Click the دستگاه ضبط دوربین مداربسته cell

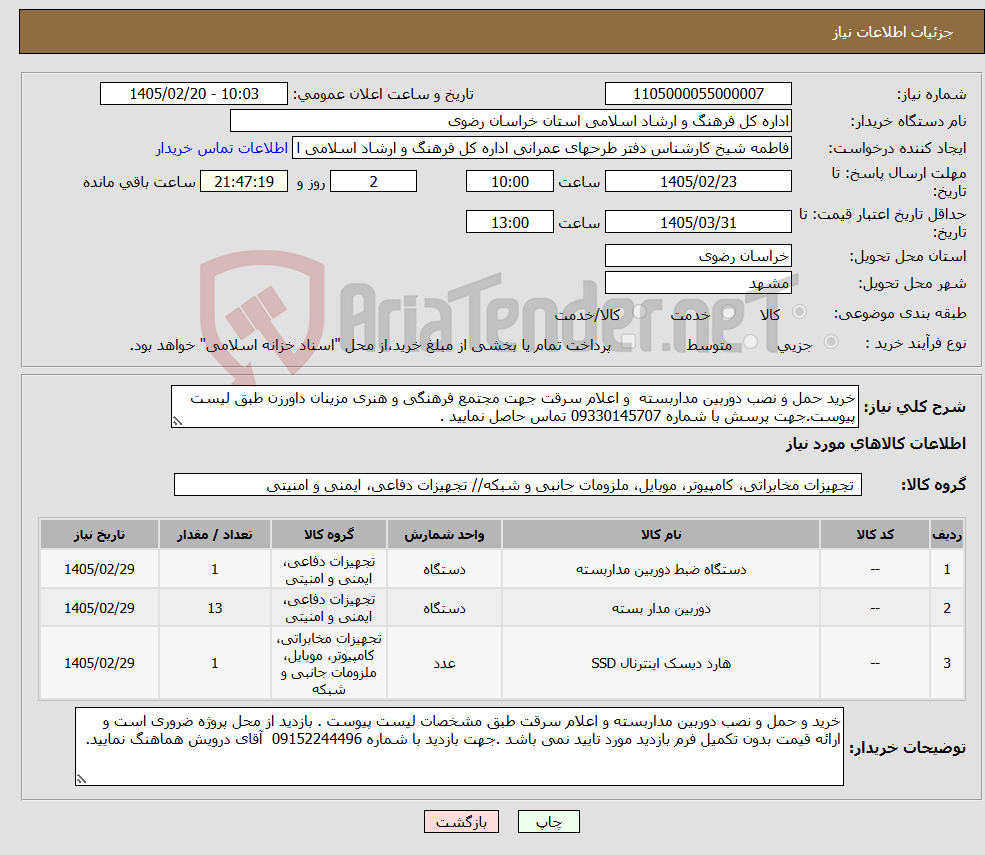pyautogui.click(x=661, y=570)
